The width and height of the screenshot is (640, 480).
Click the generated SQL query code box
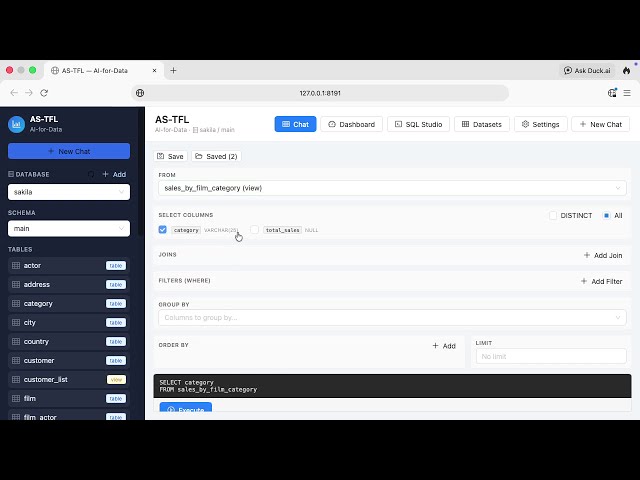click(392, 386)
